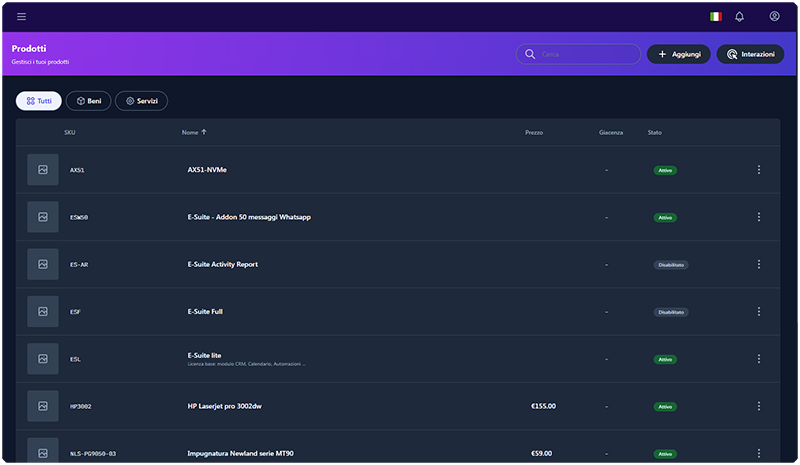
Task: Click the Disabilitato badge for E-Suite Full
Action: click(x=671, y=312)
